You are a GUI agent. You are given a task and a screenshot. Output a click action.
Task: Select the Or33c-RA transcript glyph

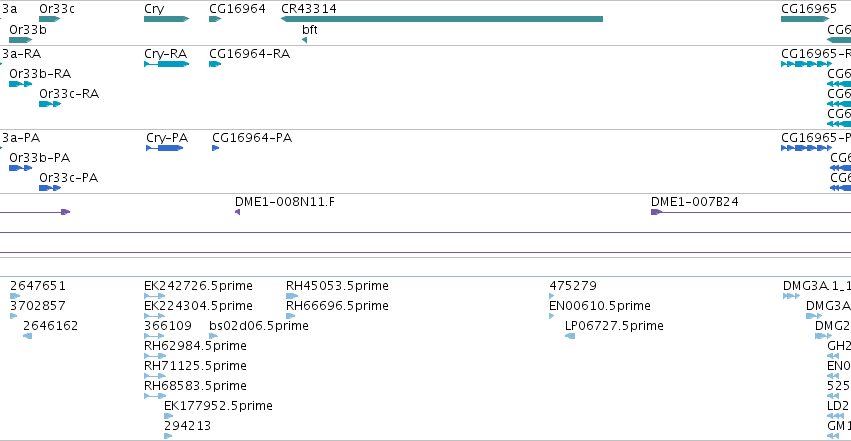[50, 104]
